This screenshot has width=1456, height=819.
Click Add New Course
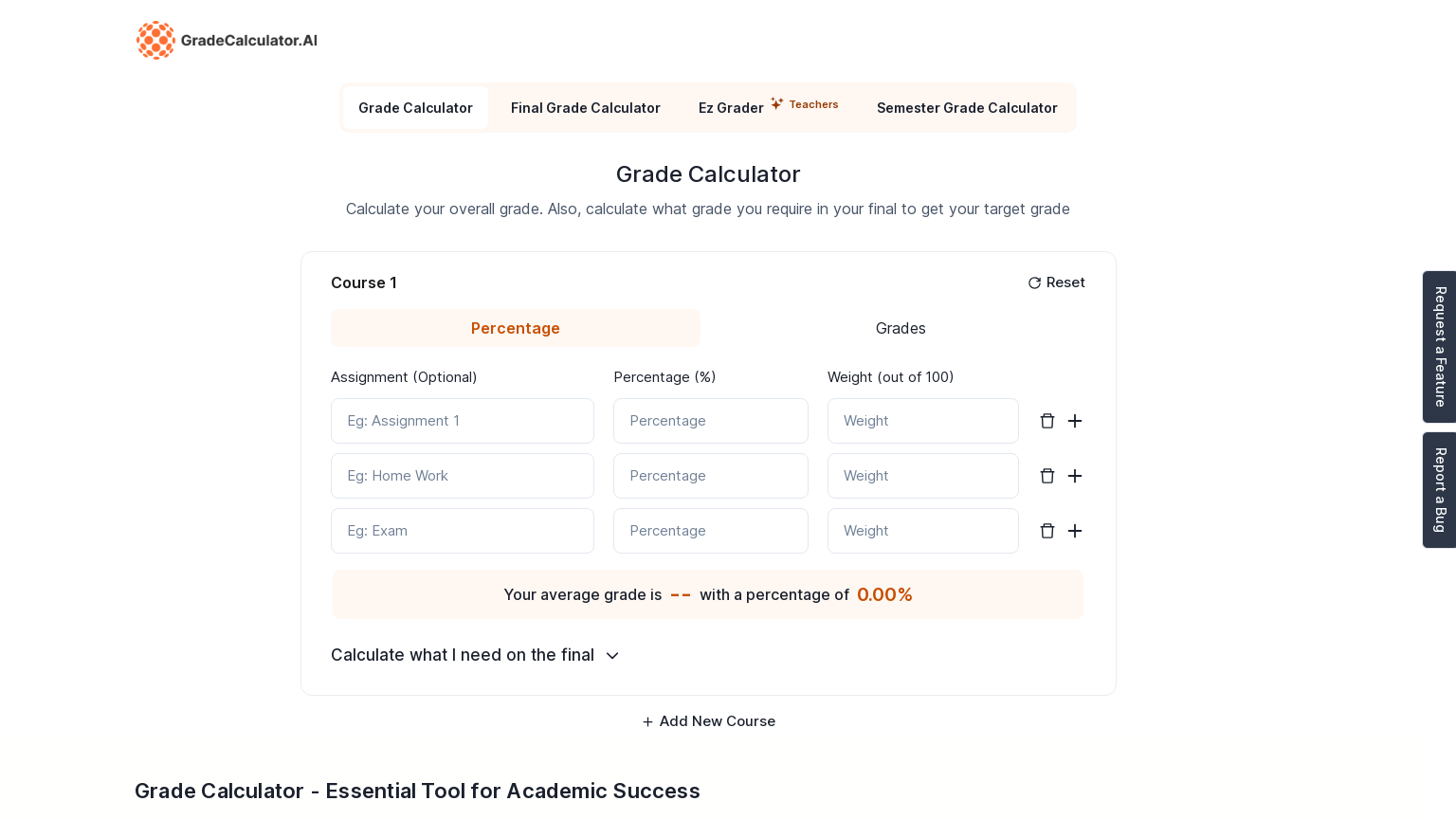[x=708, y=721]
